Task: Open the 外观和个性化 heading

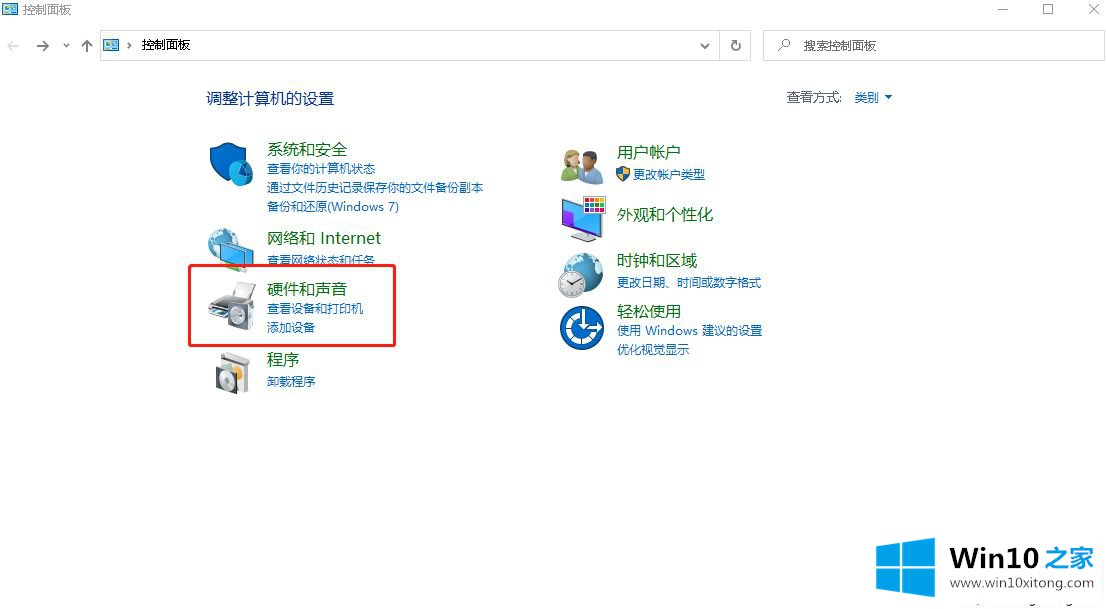Action: pos(664,215)
